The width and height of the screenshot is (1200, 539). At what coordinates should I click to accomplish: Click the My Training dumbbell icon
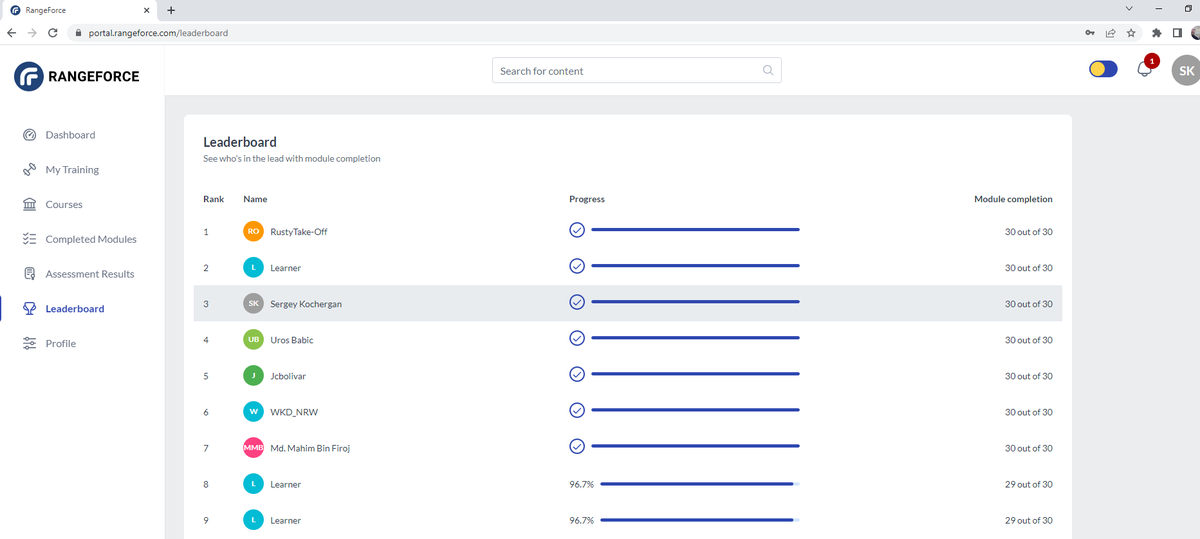[29, 170]
